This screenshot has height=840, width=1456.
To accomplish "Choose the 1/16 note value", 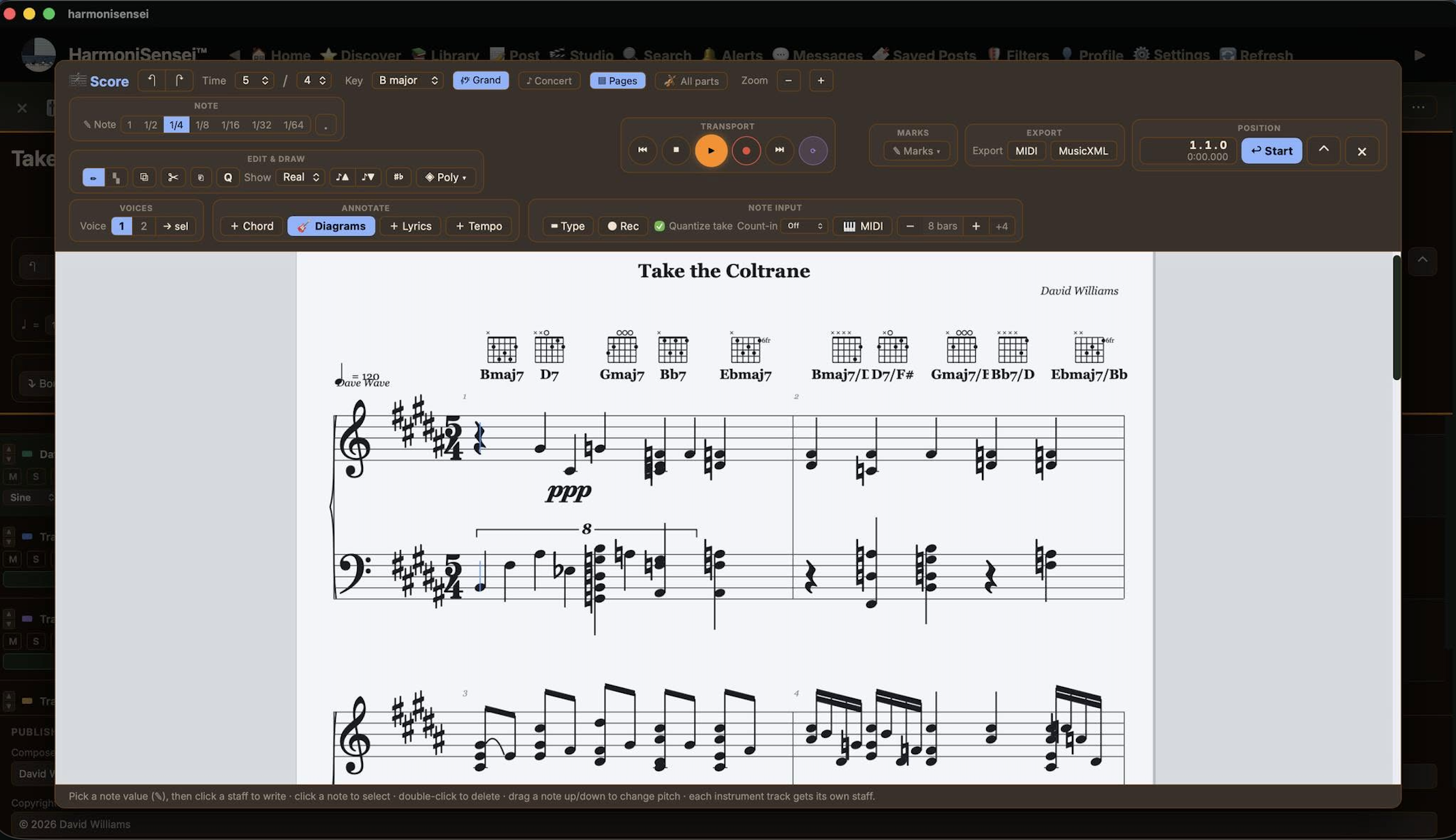I will (230, 125).
